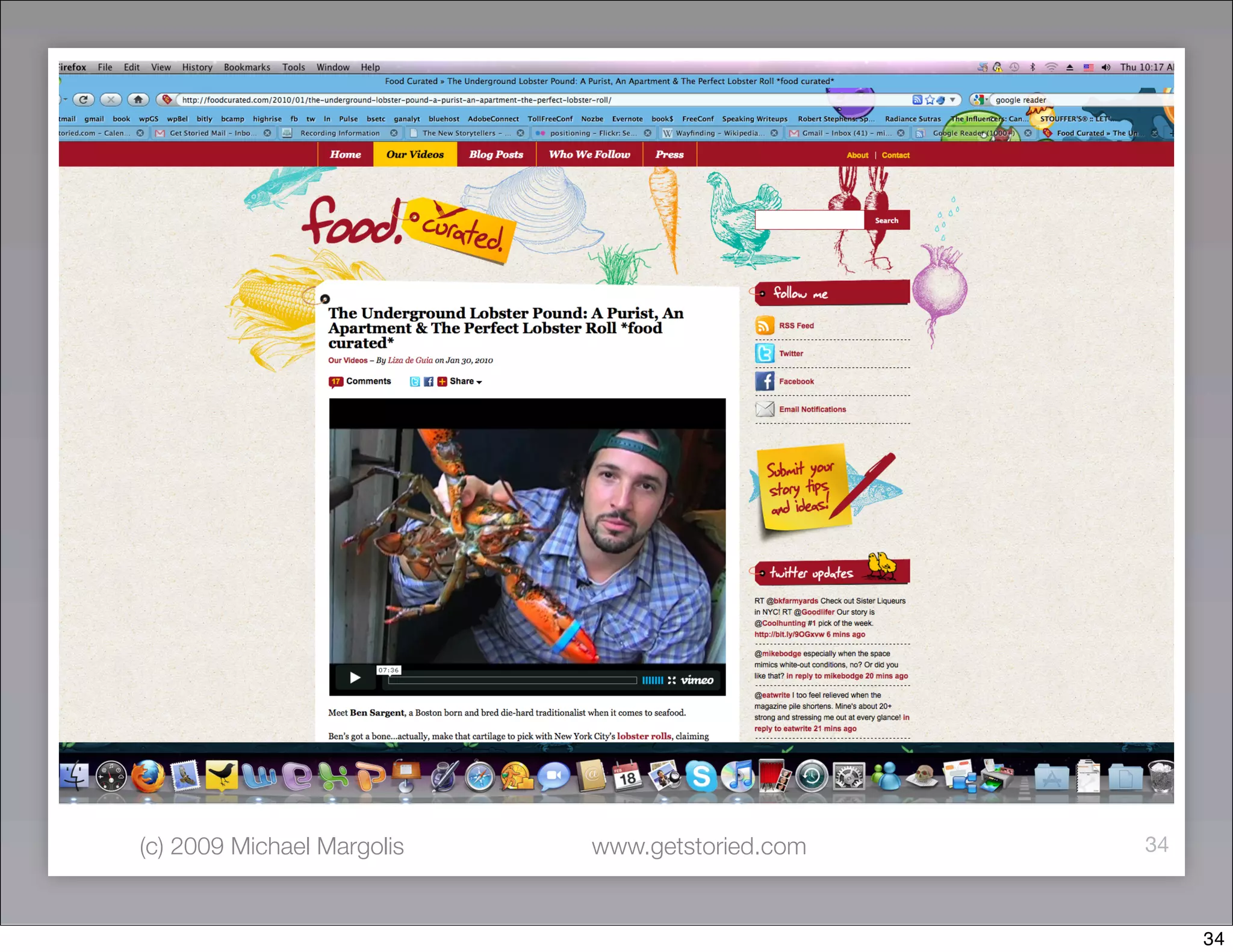Click the Vimeo logo in the player
This screenshot has width=1233, height=952.
point(697,680)
